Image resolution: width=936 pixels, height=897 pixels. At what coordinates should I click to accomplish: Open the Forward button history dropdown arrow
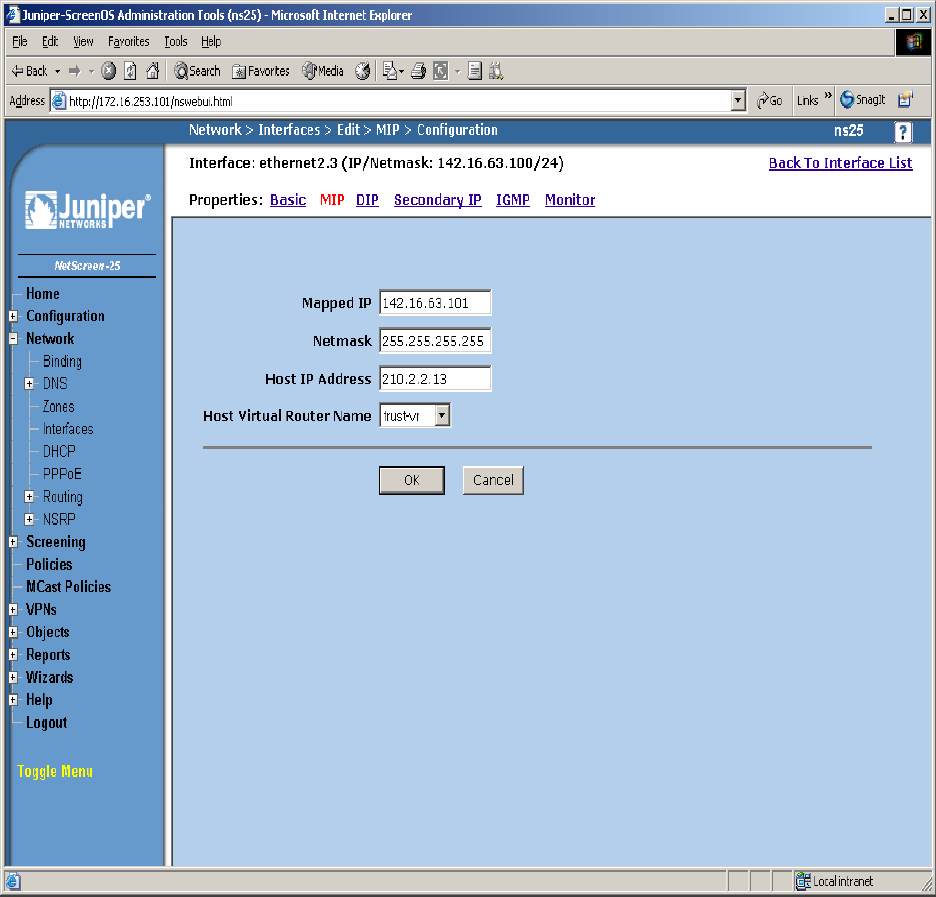coord(91,72)
